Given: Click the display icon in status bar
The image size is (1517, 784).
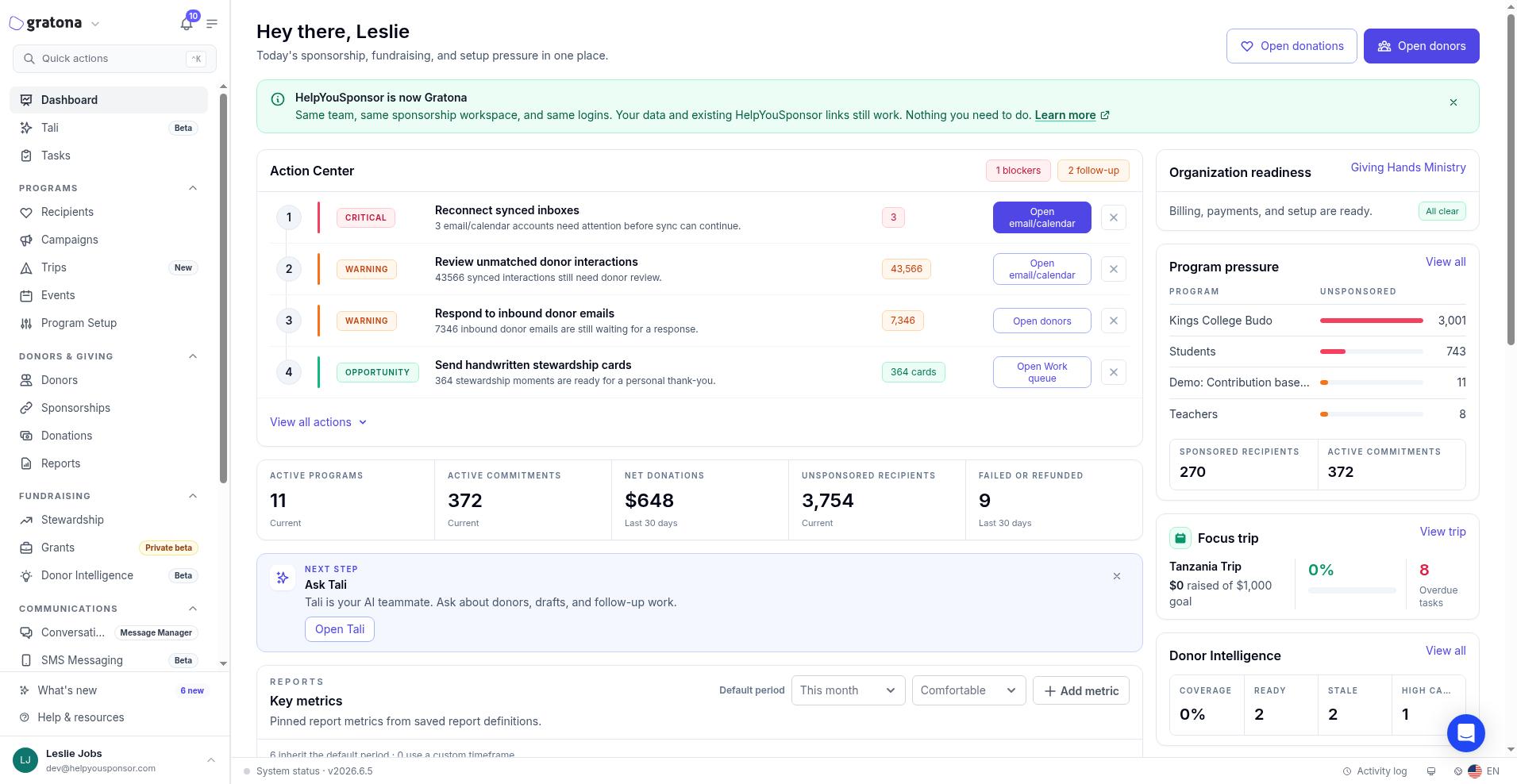Looking at the screenshot, I should tap(1431, 771).
